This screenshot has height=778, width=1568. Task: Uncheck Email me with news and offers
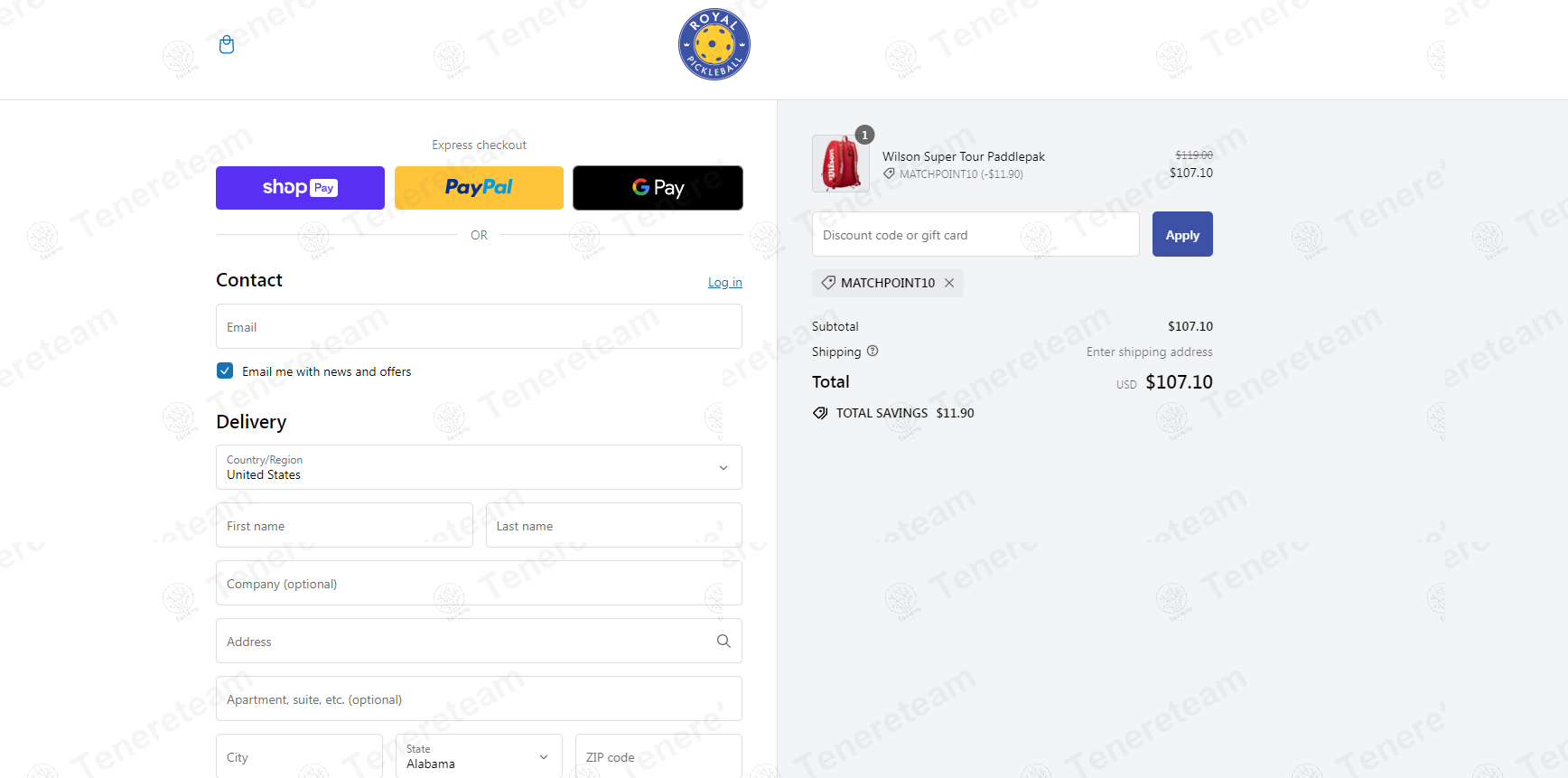pos(225,370)
